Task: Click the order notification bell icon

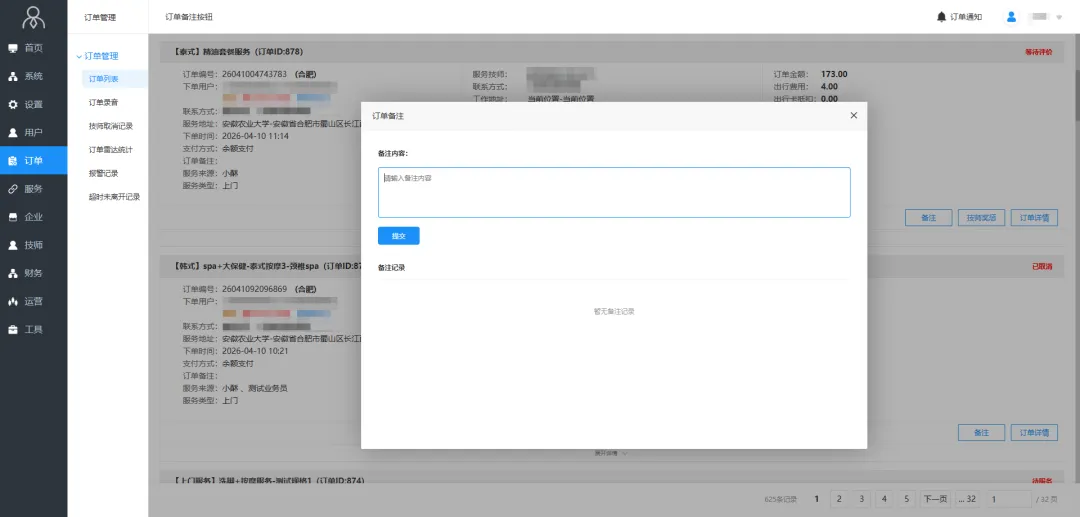Action: (x=941, y=17)
